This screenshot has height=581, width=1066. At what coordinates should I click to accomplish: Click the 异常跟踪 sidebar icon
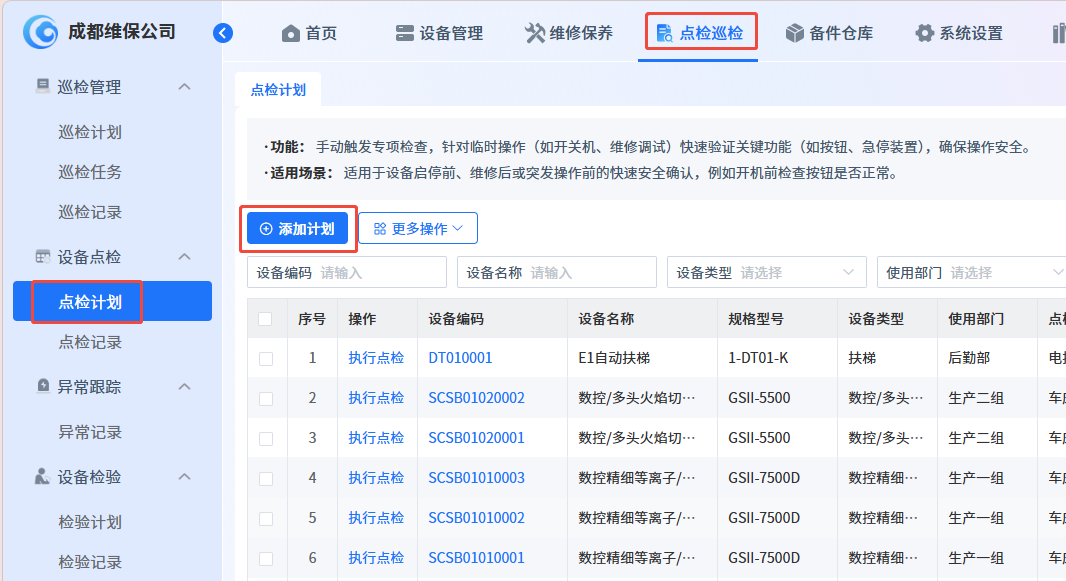(43, 386)
